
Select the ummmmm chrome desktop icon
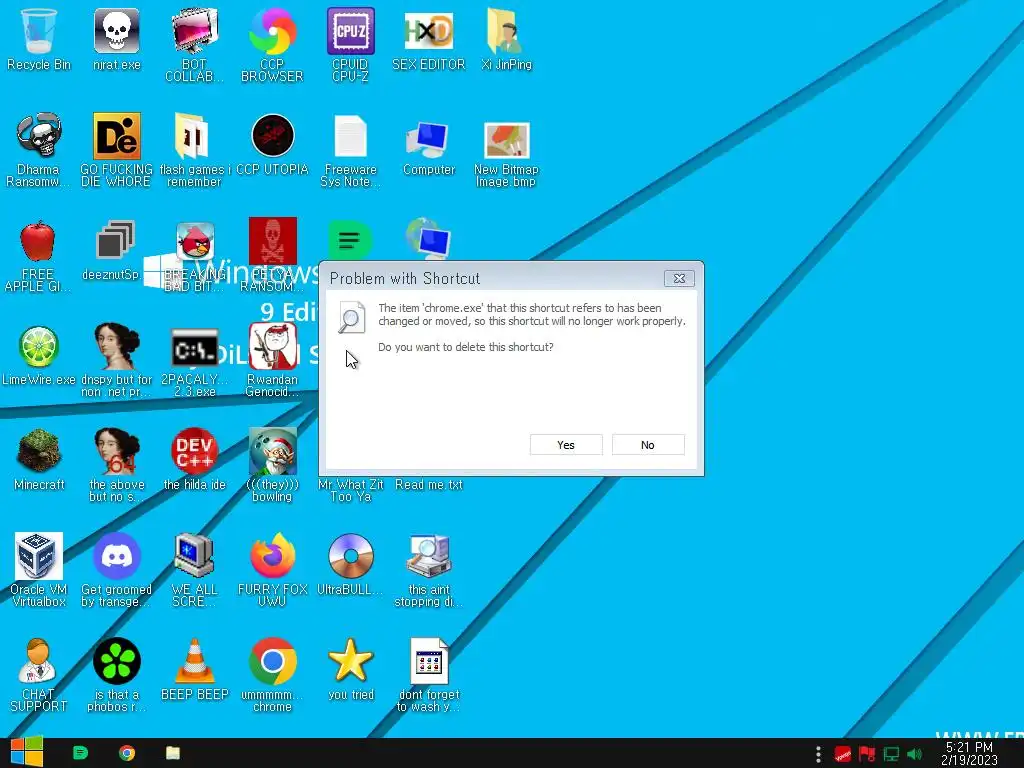tap(272, 661)
